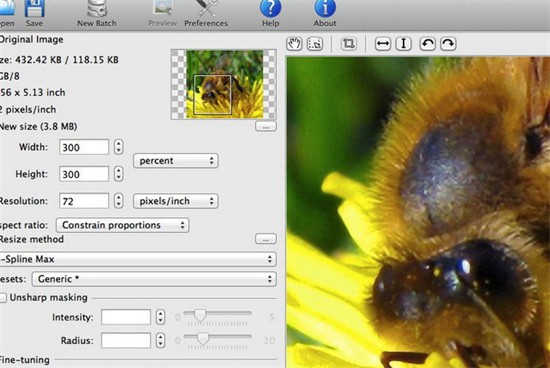Click the ellipsis button beside Resize method
The height and width of the screenshot is (368, 550).
[266, 239]
